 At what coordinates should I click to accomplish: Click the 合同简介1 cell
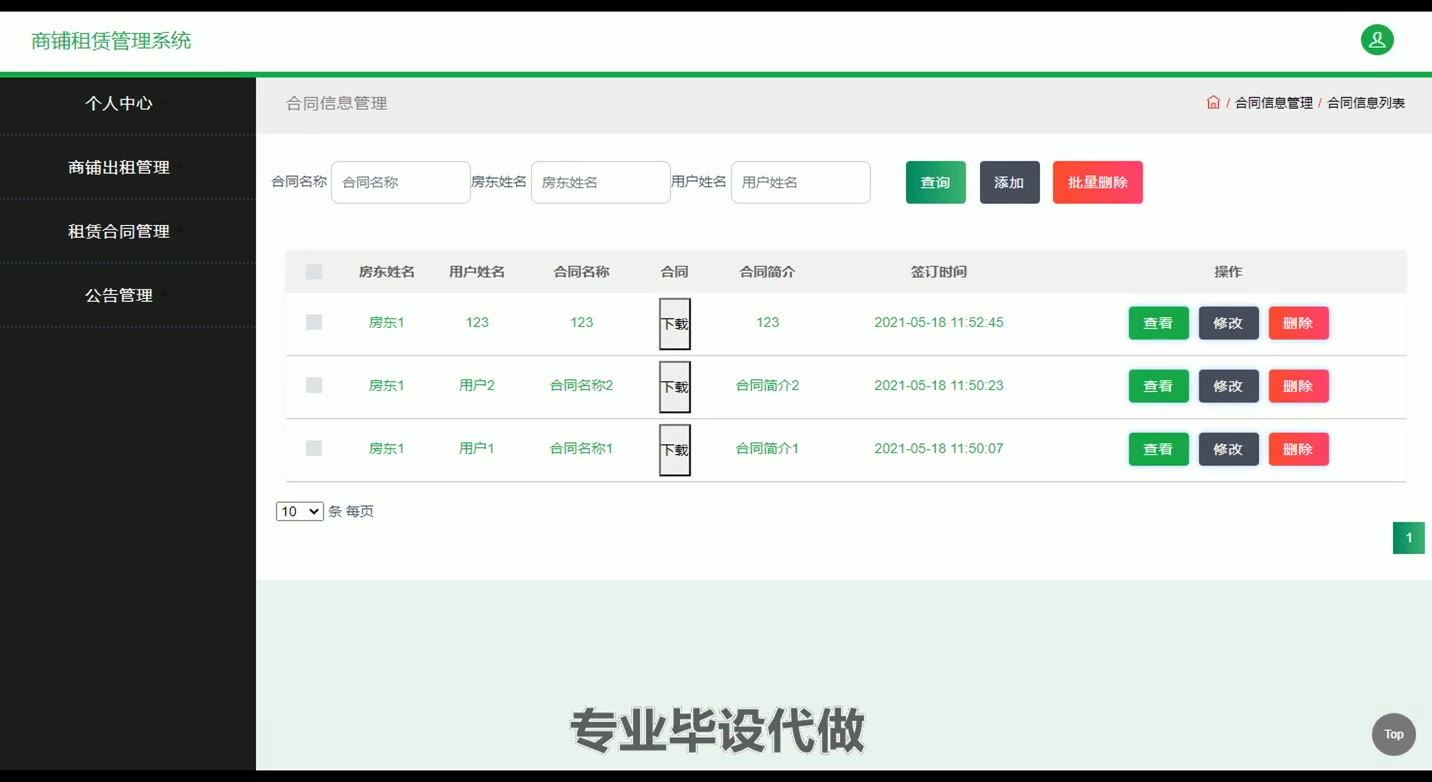(x=767, y=448)
